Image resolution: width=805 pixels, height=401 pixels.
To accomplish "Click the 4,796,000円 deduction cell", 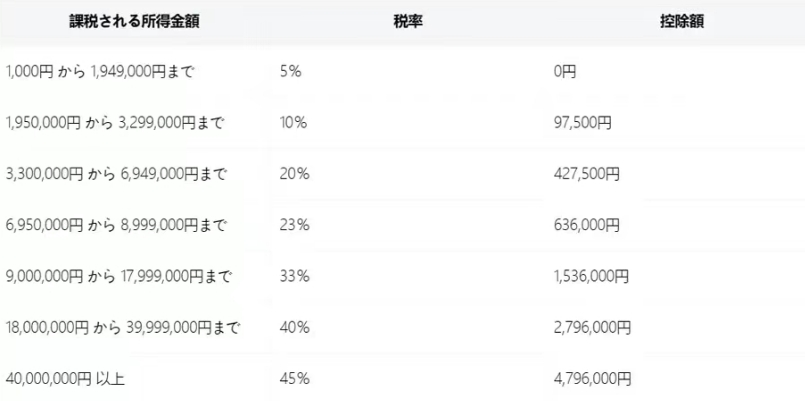I will pyautogui.click(x=592, y=379).
